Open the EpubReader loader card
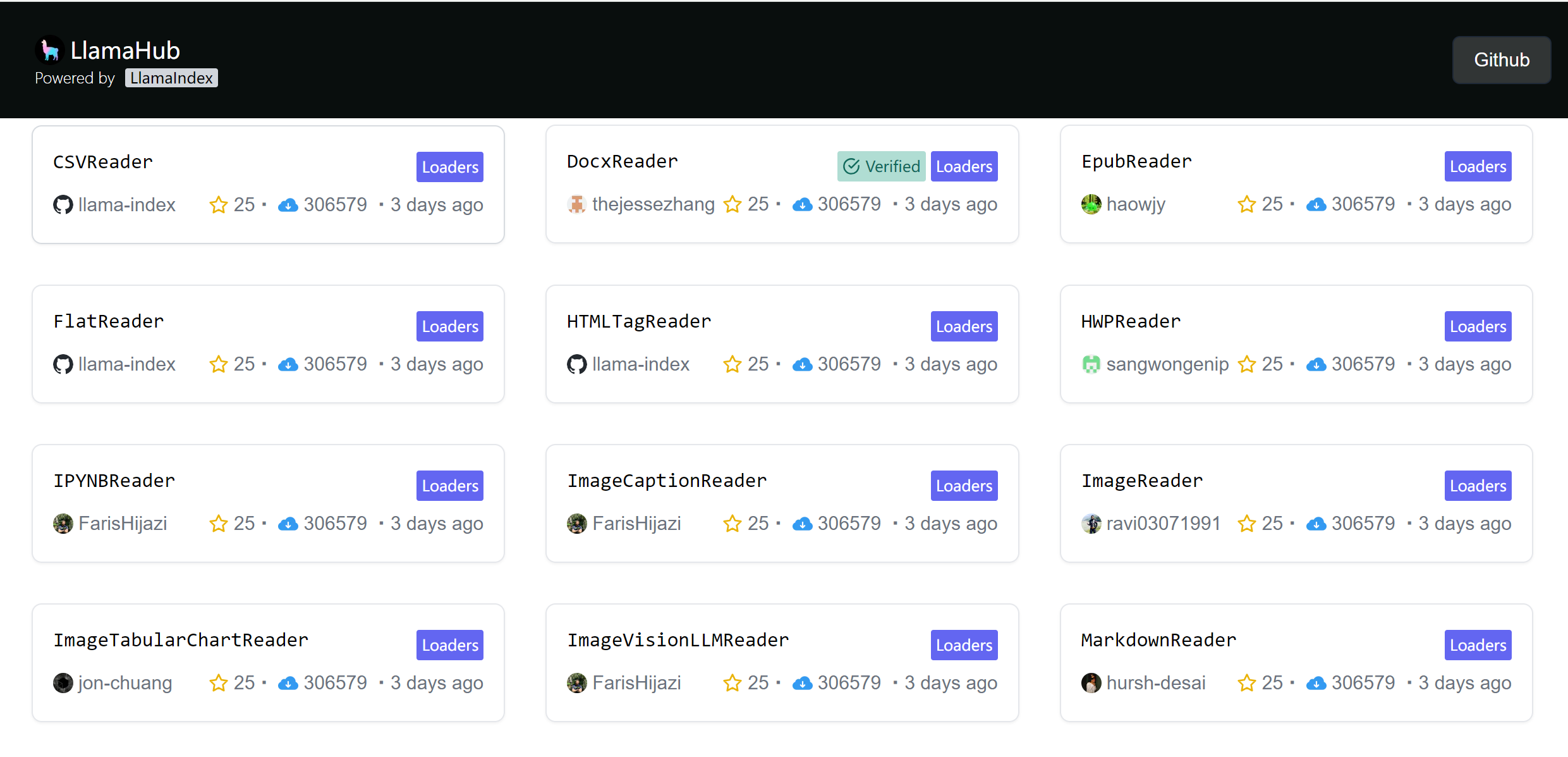1568x757 pixels. (x=1136, y=161)
